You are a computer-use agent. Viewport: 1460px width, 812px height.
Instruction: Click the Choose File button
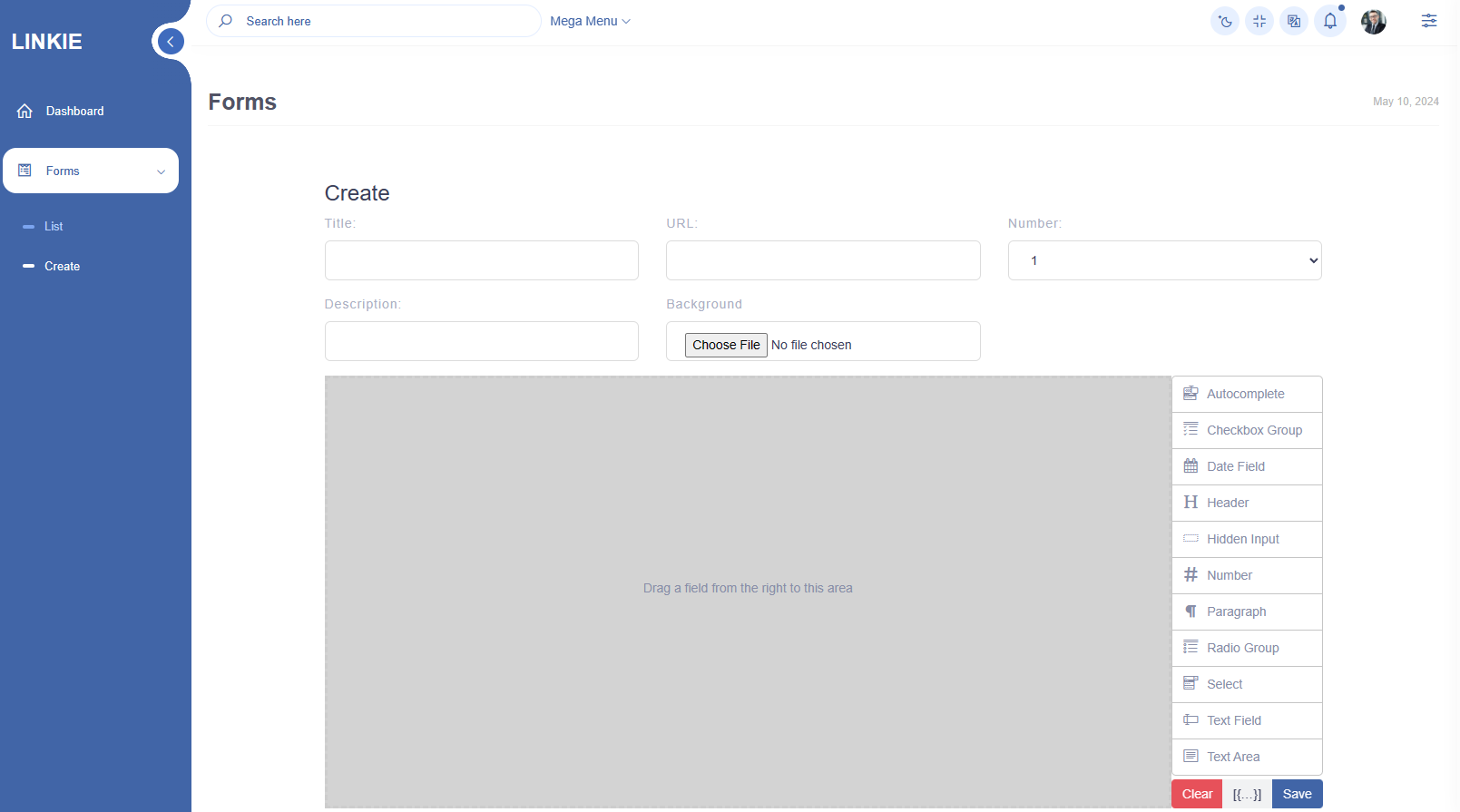[x=726, y=345]
